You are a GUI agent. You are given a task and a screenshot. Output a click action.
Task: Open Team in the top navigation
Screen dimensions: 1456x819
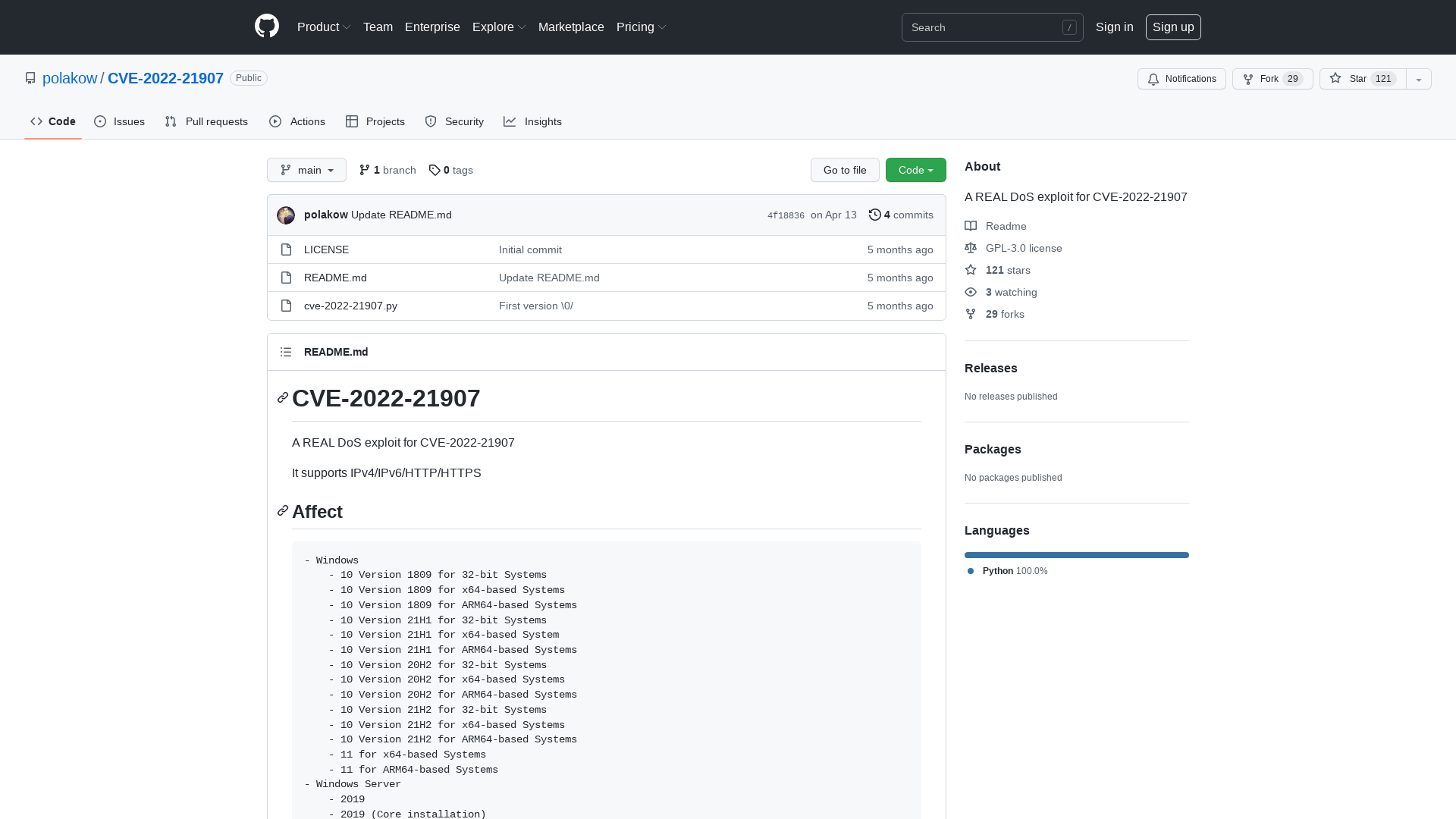point(378,27)
